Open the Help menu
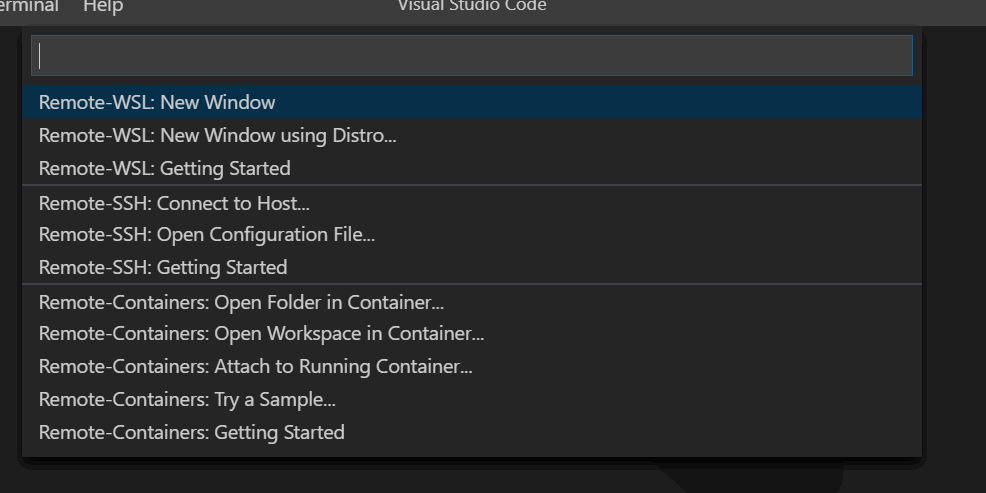 click(103, 7)
